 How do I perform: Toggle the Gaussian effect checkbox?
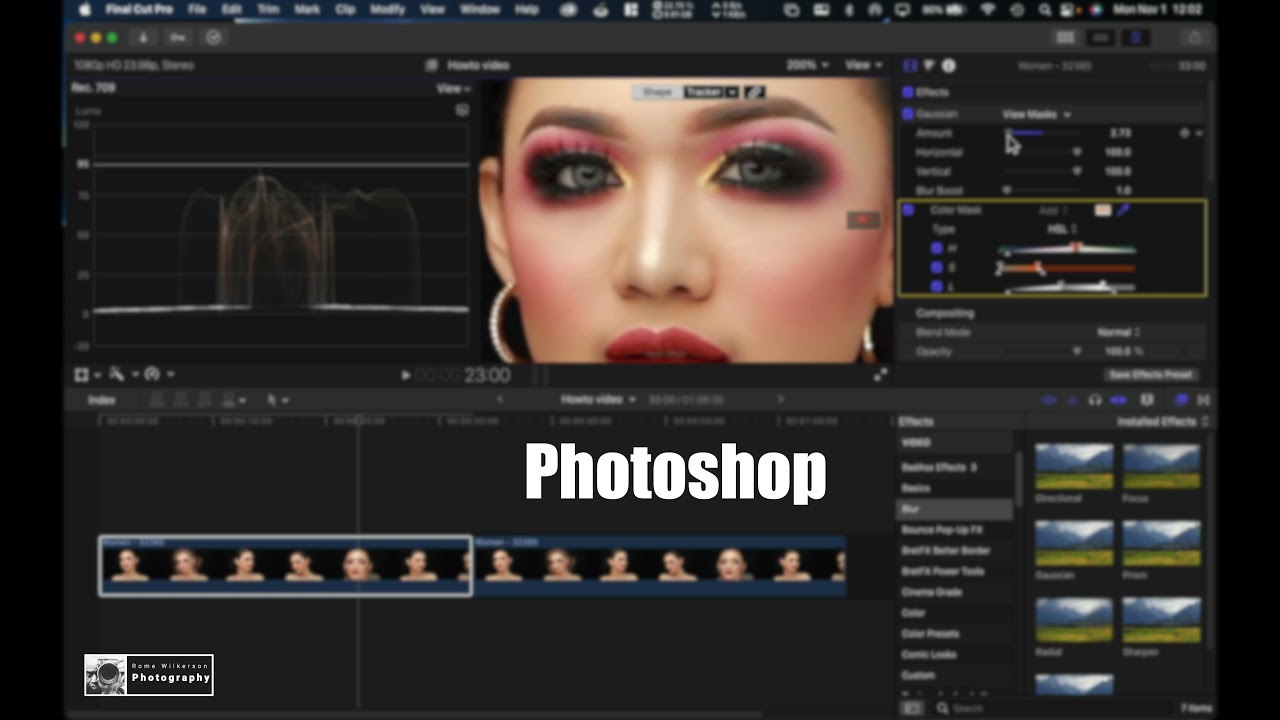click(x=908, y=114)
